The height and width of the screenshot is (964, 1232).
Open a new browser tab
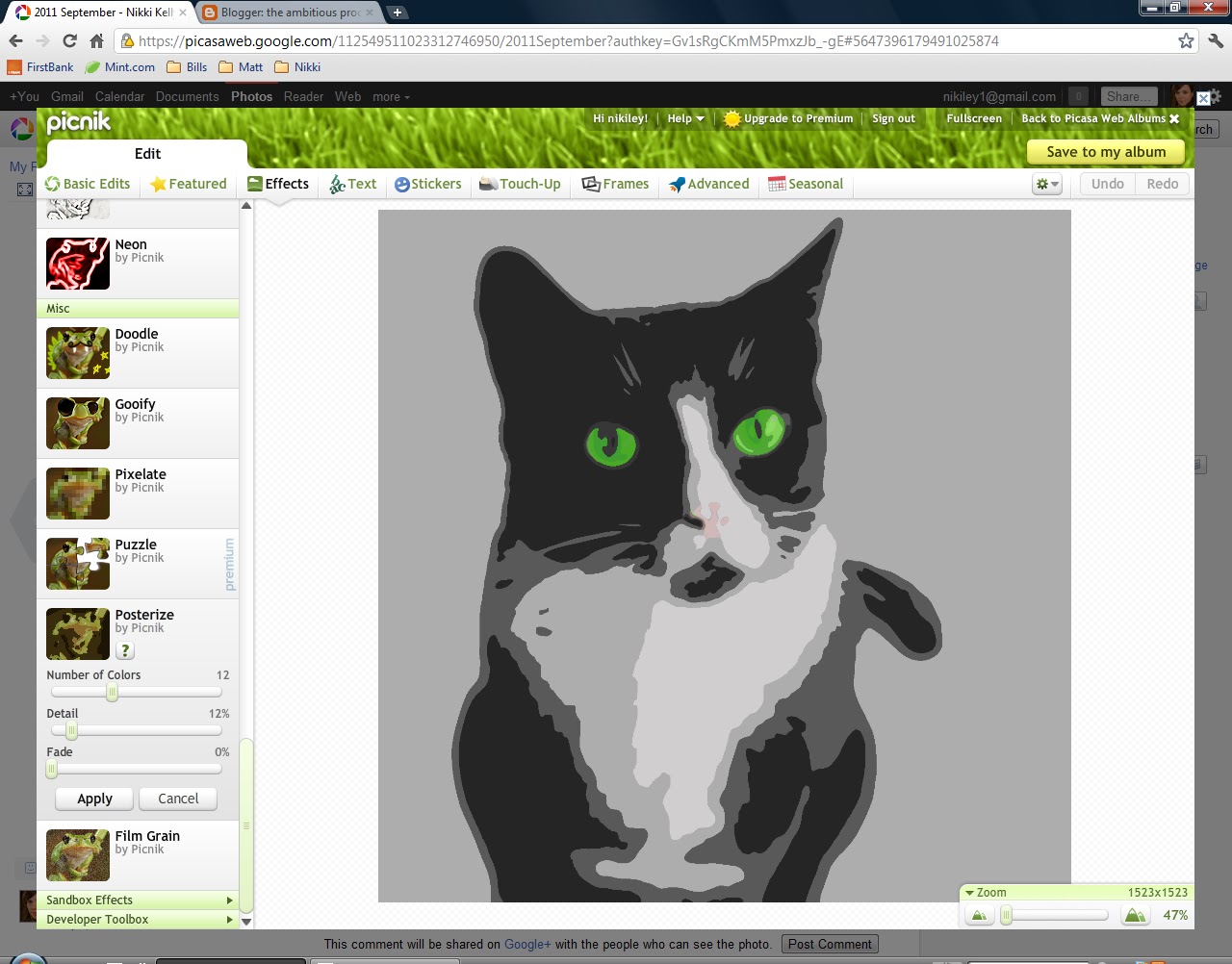coord(397,13)
